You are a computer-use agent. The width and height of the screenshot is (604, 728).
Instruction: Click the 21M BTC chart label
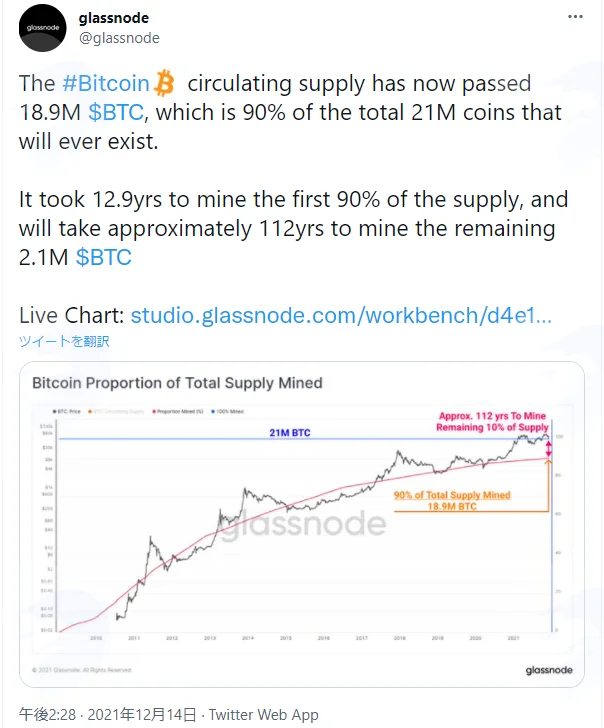(x=290, y=433)
